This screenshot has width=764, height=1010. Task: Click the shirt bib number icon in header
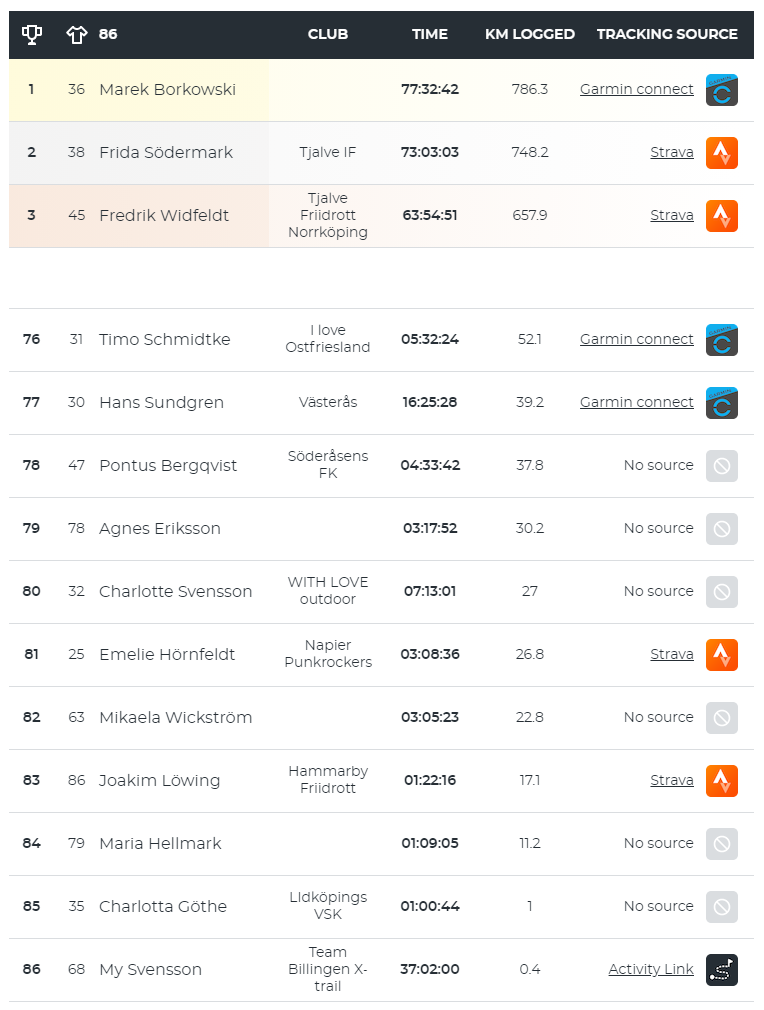(77, 34)
